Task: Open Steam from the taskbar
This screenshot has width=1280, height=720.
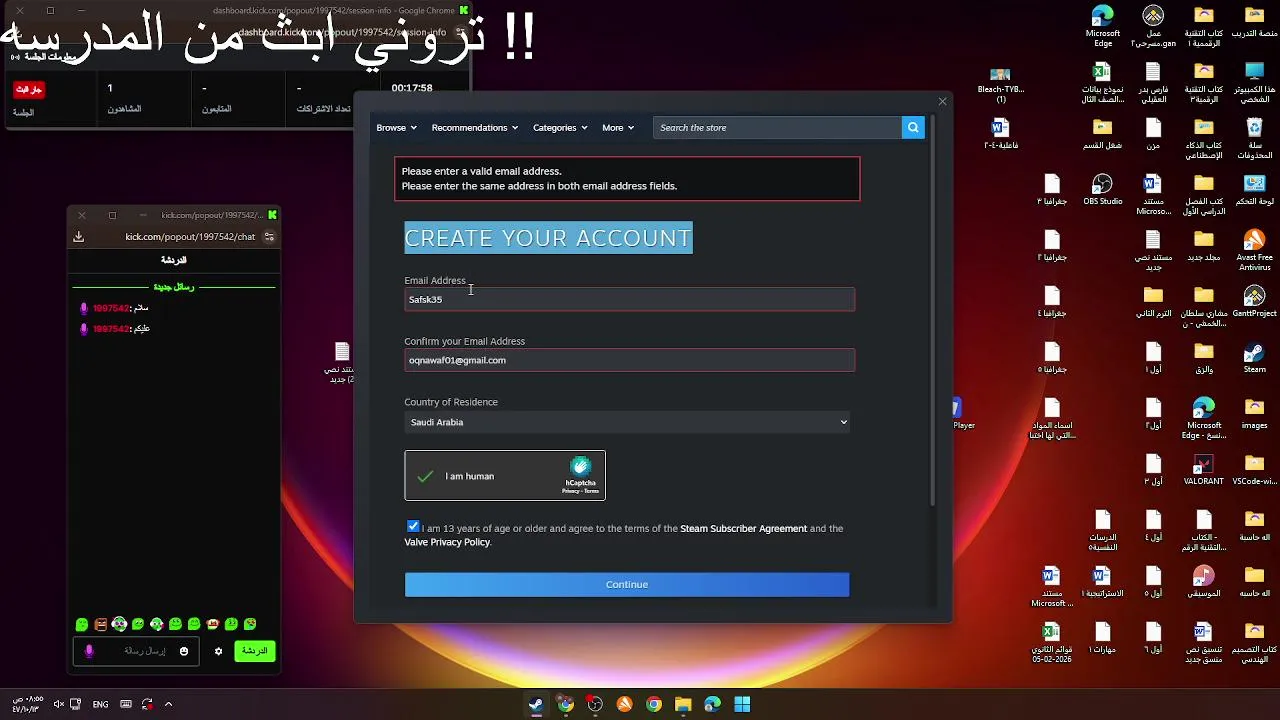Action: pos(536,704)
